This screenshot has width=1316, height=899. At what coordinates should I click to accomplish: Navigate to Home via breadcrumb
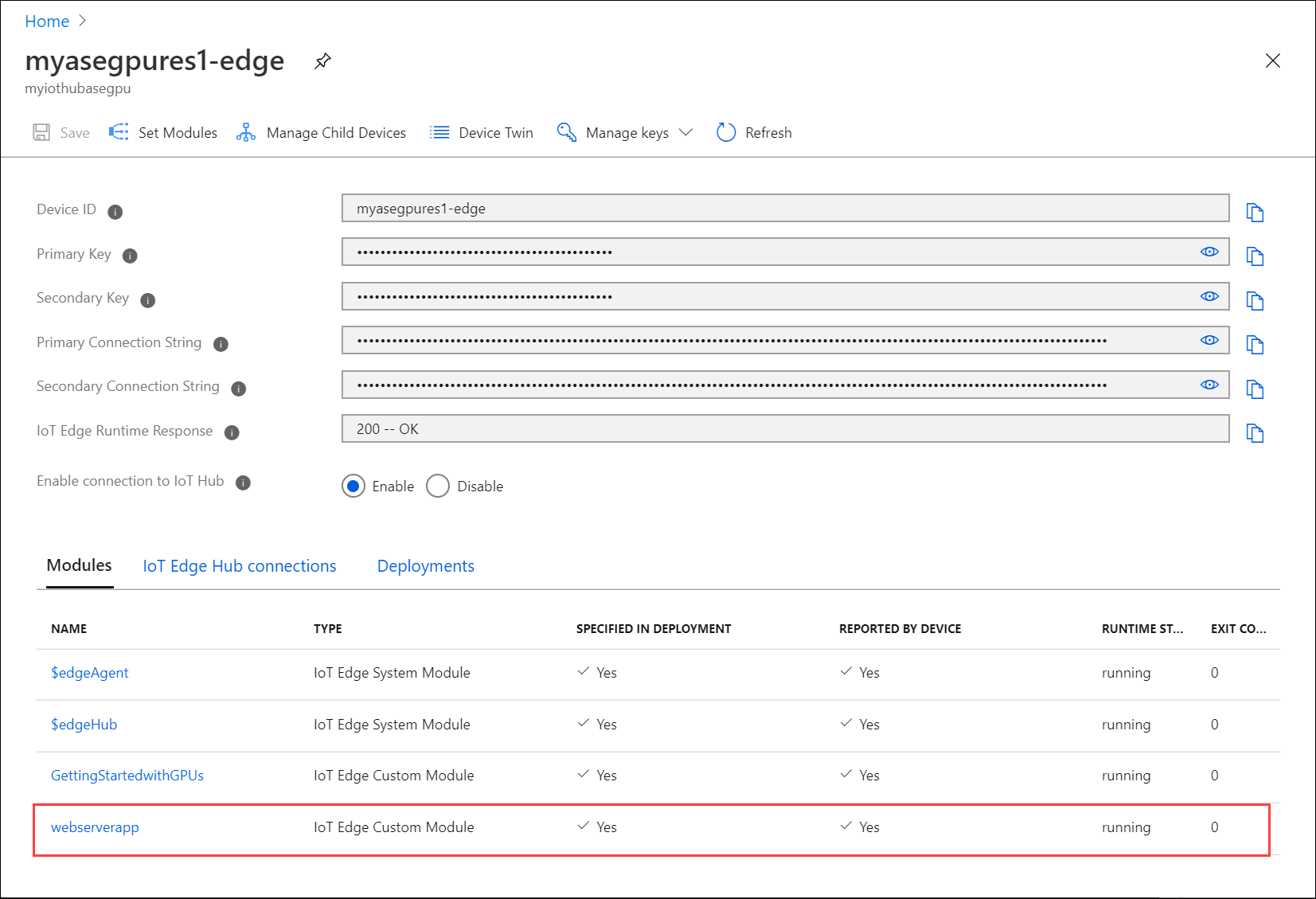coord(47,21)
